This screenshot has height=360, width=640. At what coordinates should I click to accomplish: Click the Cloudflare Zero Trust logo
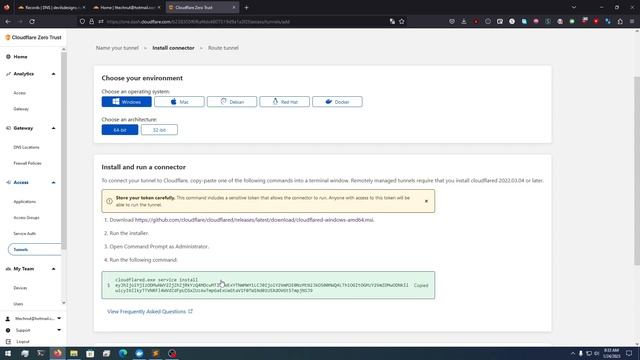coord(33,37)
